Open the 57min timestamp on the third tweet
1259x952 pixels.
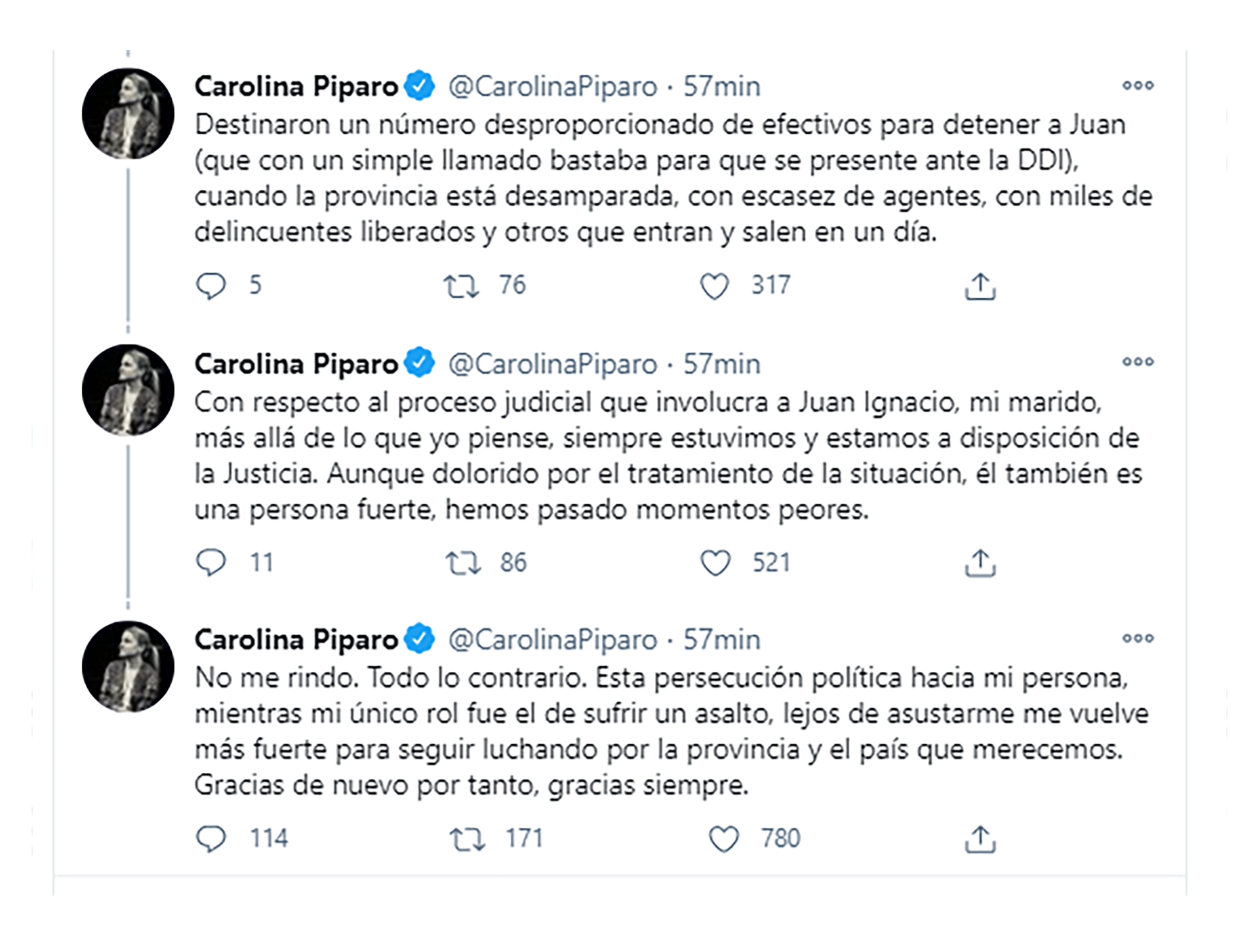tap(722, 639)
